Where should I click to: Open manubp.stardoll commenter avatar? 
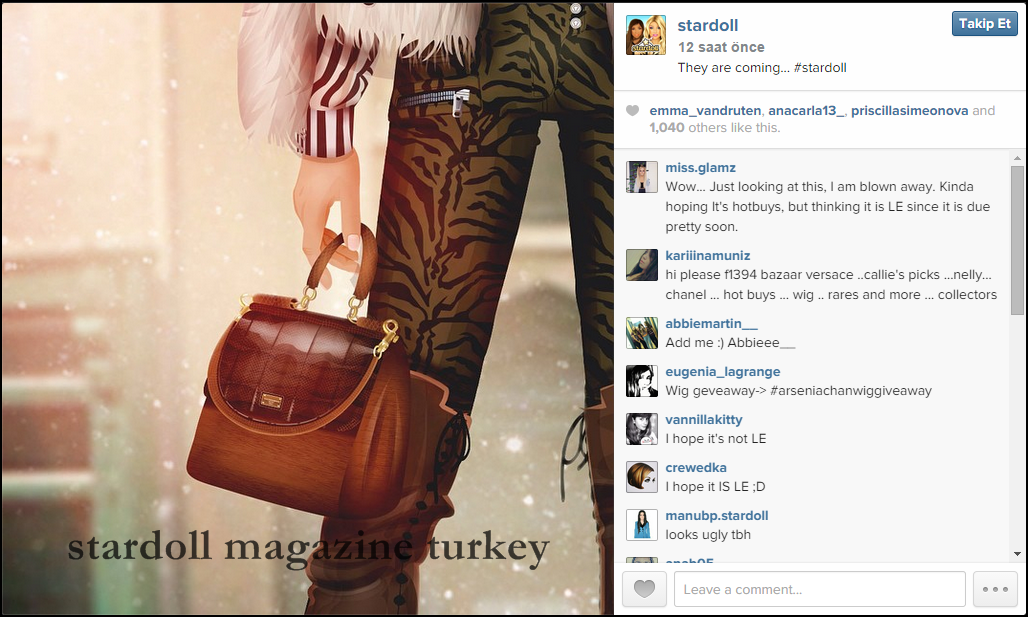click(642, 525)
